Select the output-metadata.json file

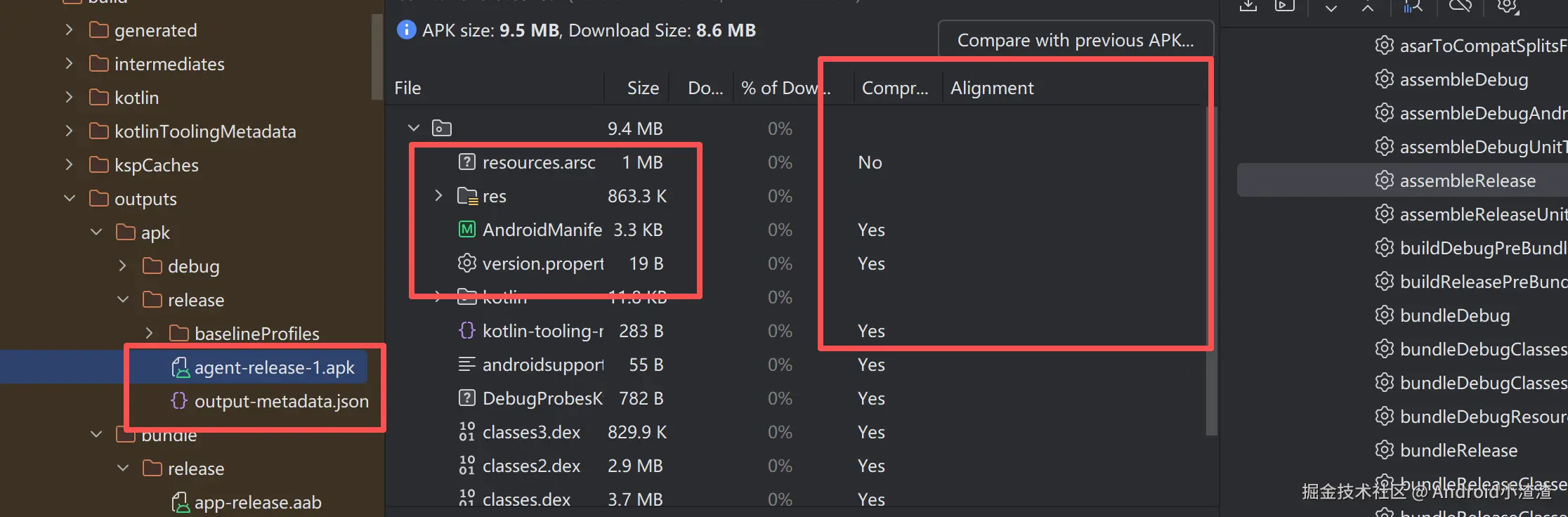(281, 401)
